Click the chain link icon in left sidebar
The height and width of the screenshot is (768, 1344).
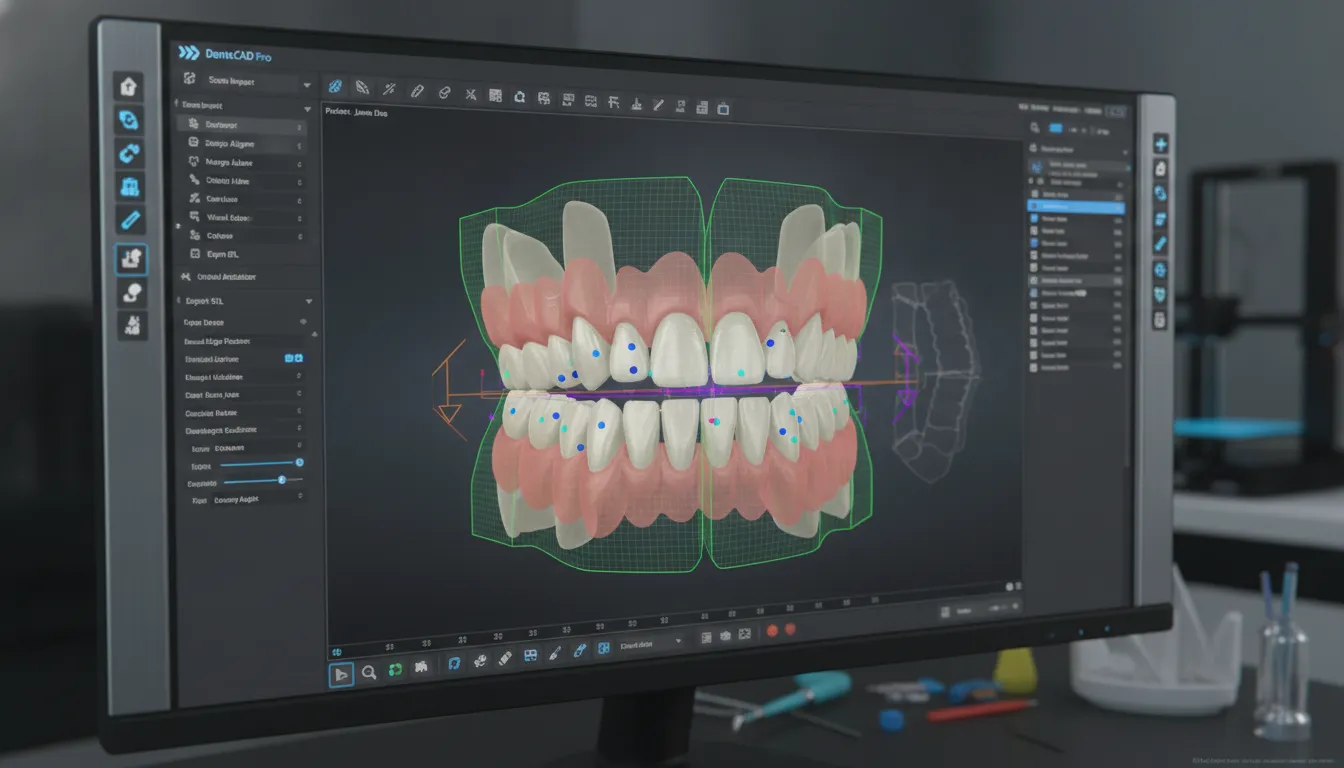tap(129, 154)
